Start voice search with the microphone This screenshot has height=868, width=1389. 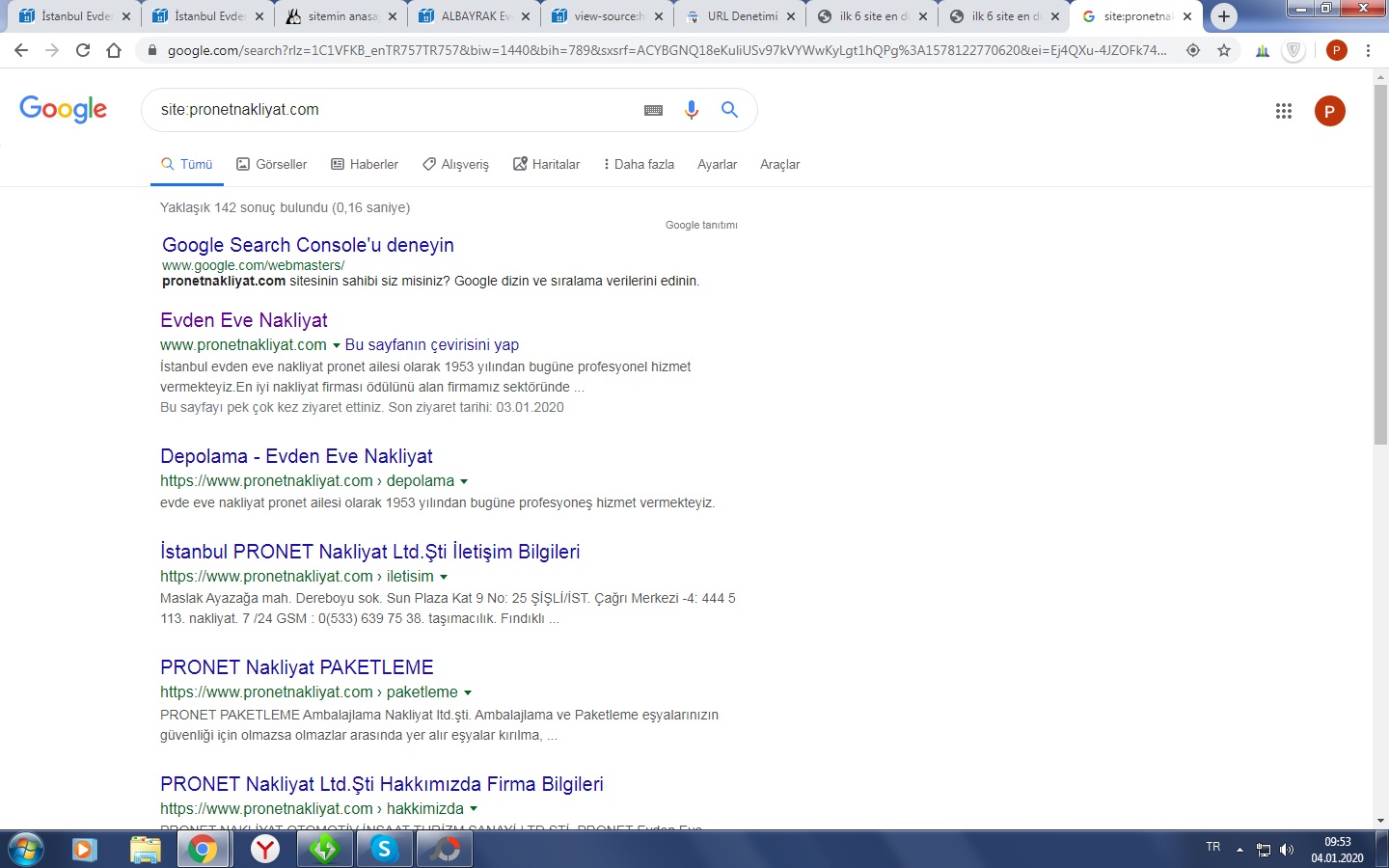pyautogui.click(x=691, y=110)
